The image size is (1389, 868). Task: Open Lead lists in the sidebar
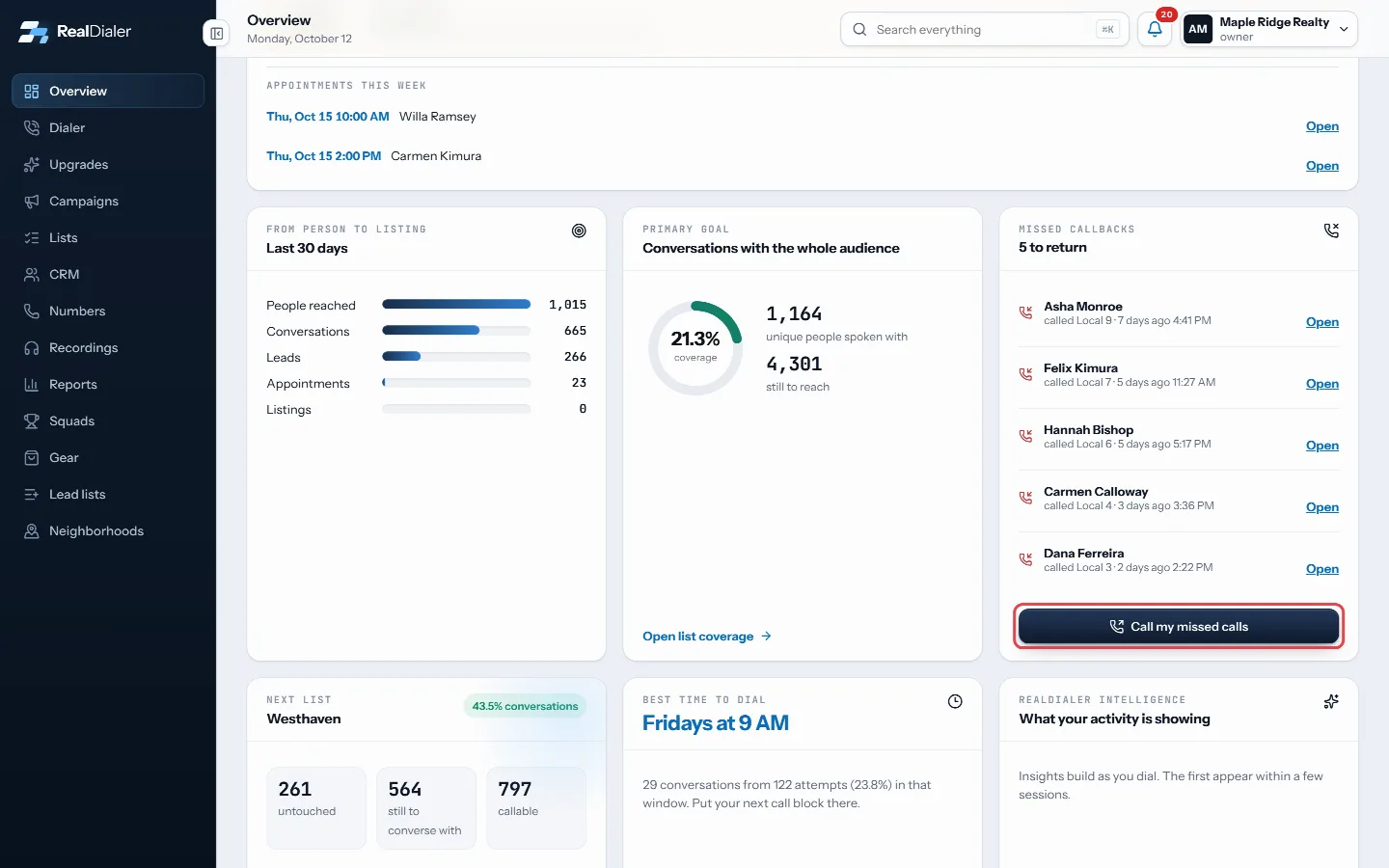(x=108, y=494)
